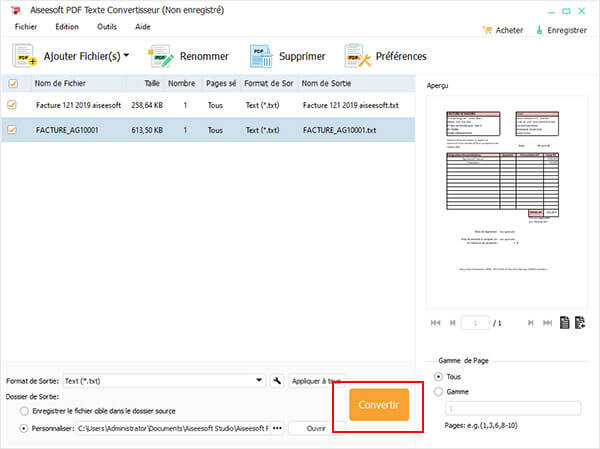Click the document view icon below preview
Image resolution: width=600 pixels, height=449 pixels.
click(564, 323)
